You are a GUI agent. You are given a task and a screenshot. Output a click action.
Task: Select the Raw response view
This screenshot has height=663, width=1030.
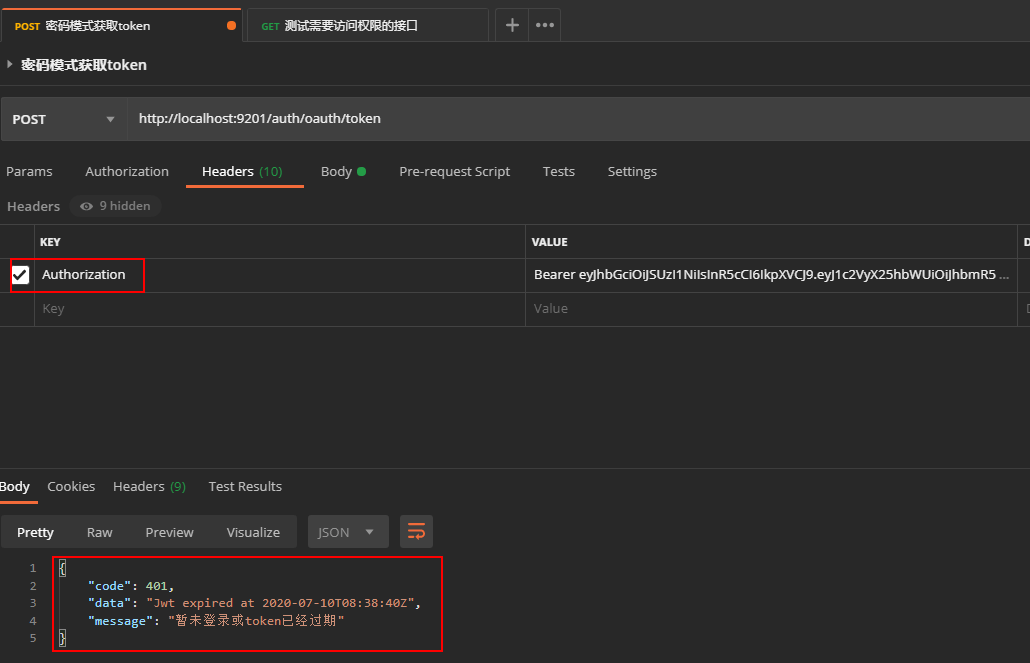[x=99, y=532]
